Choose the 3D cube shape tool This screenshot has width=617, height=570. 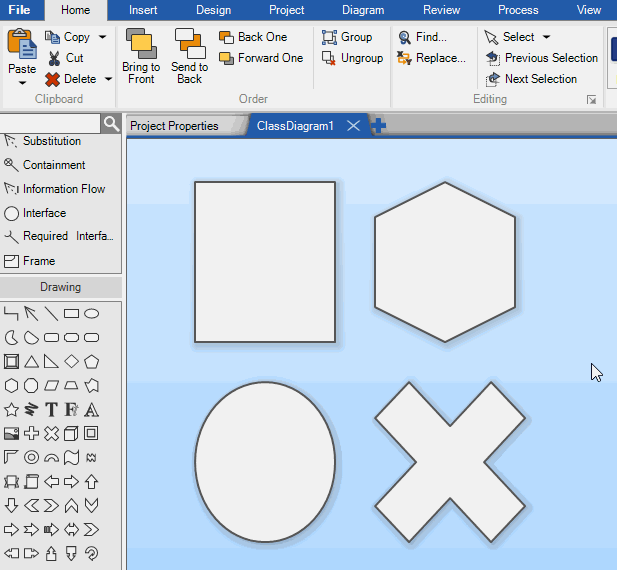(71, 433)
